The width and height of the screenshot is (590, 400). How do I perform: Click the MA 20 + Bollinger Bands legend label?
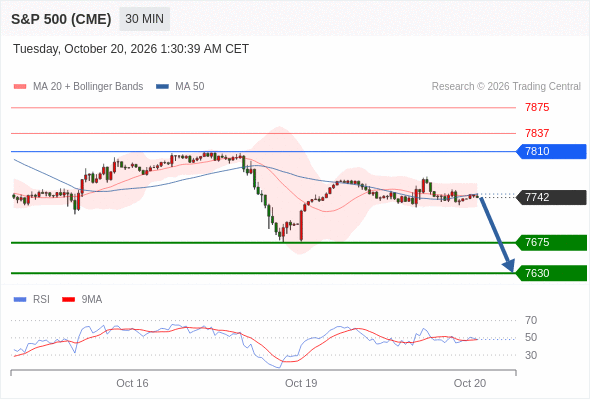coord(88,87)
